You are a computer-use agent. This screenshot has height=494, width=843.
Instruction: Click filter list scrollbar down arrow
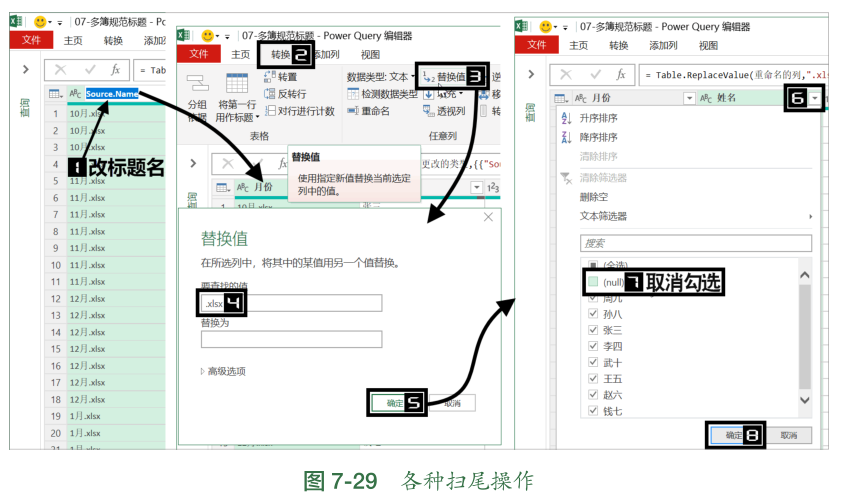[x=805, y=400]
